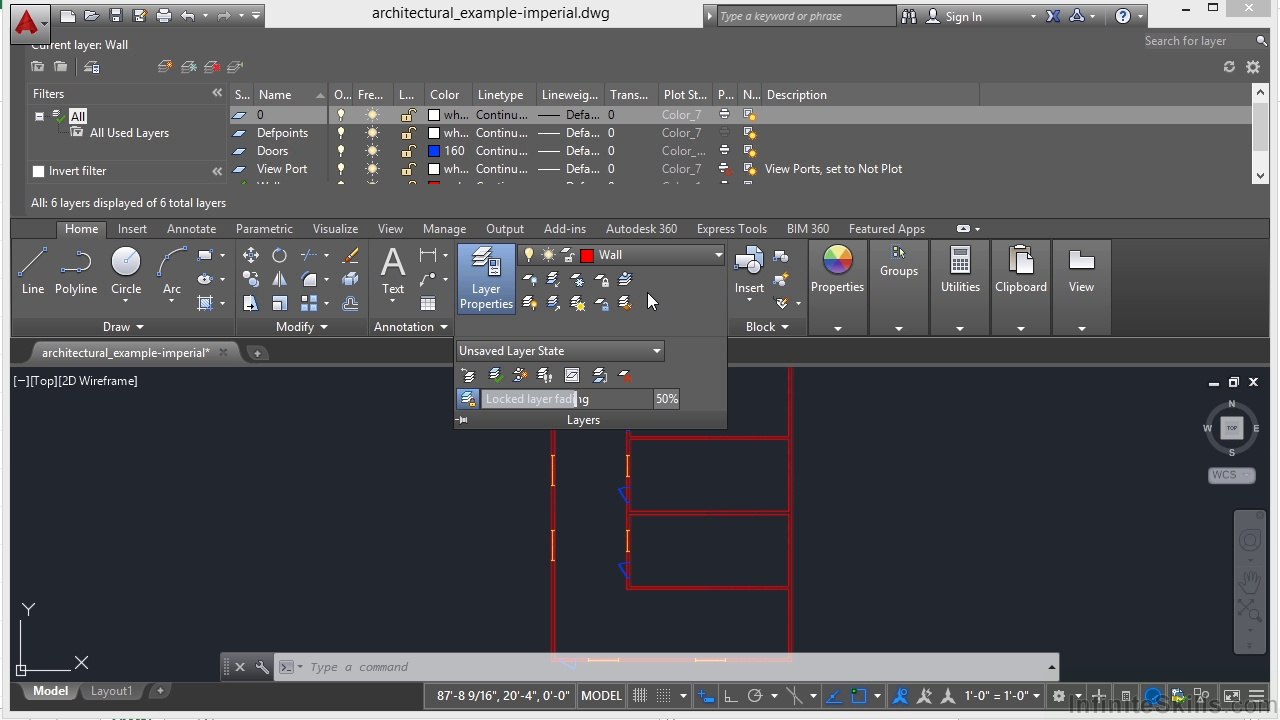1280x720 pixels.
Task: Toggle dynamic input in status bar
Action: pos(706,696)
